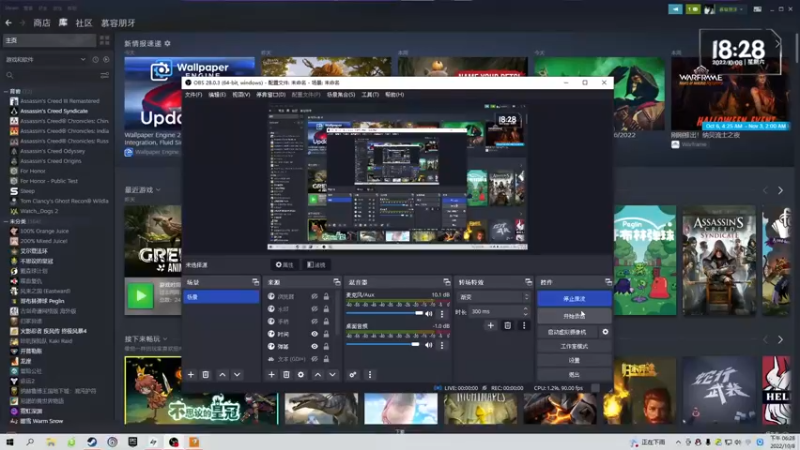Click Steam library filter sliders icon
Screen dimensions: 800x450
click(x=105, y=75)
